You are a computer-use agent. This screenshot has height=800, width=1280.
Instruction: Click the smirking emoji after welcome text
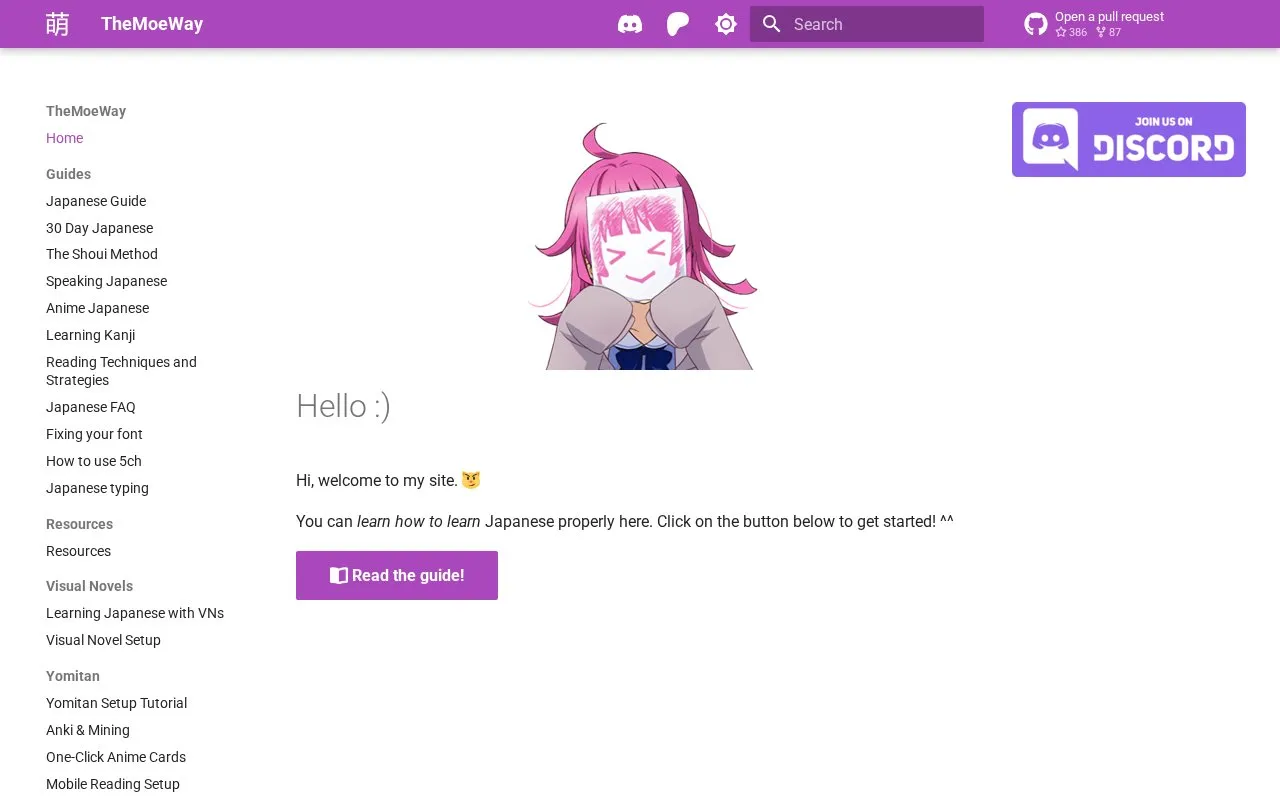tap(471, 480)
